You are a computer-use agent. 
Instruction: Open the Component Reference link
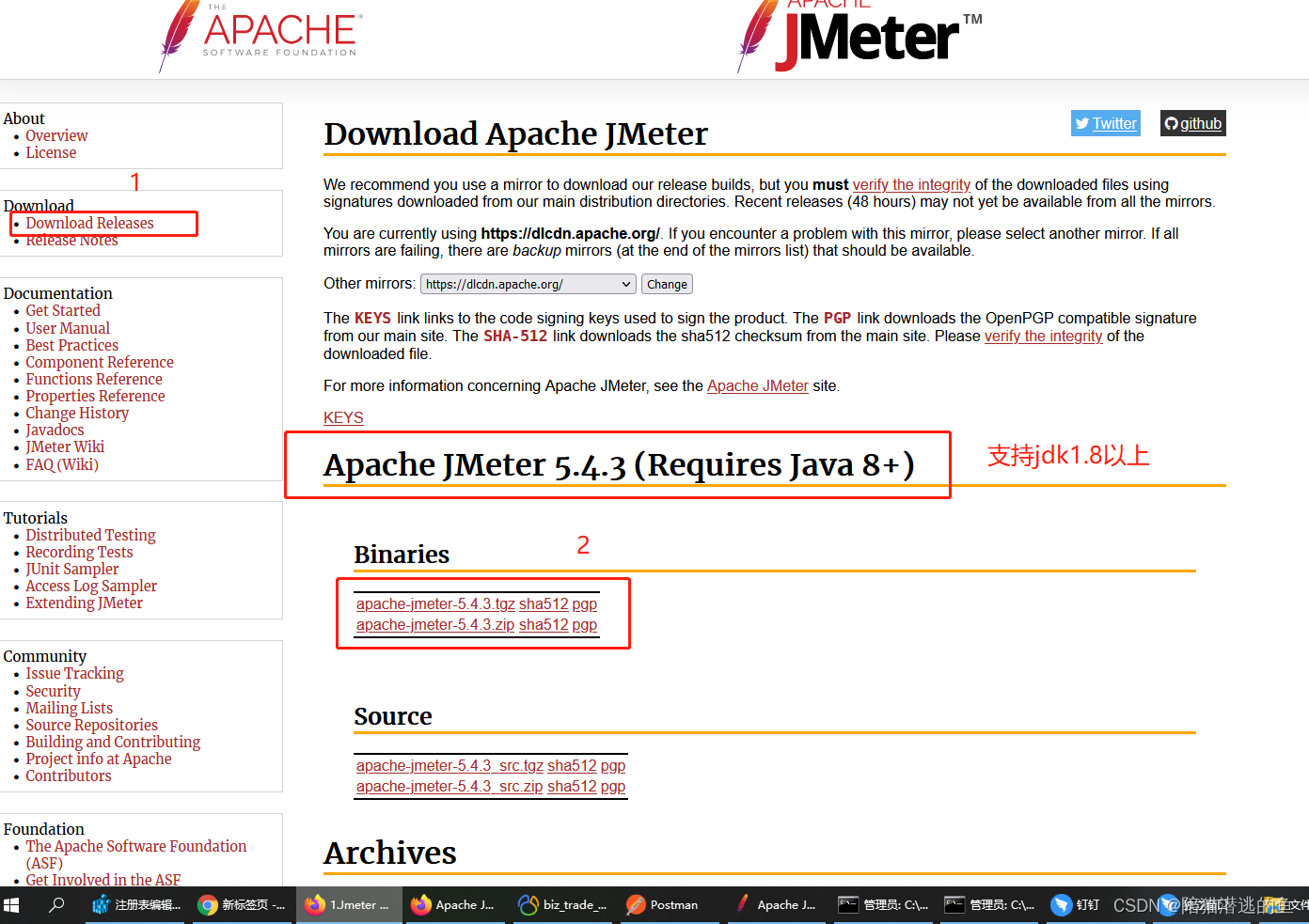[100, 362]
